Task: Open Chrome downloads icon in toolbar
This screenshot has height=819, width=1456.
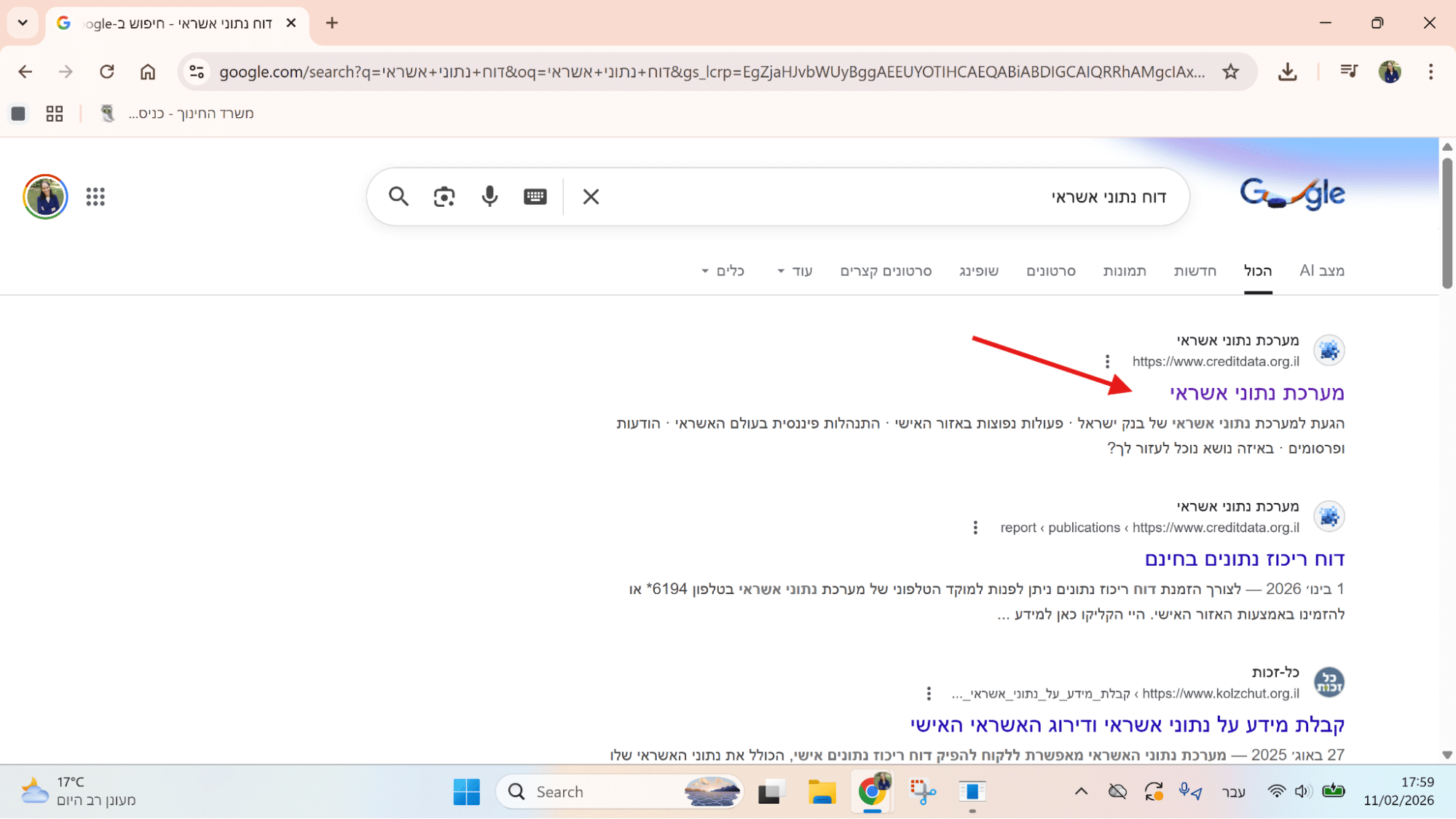Action: (1287, 71)
